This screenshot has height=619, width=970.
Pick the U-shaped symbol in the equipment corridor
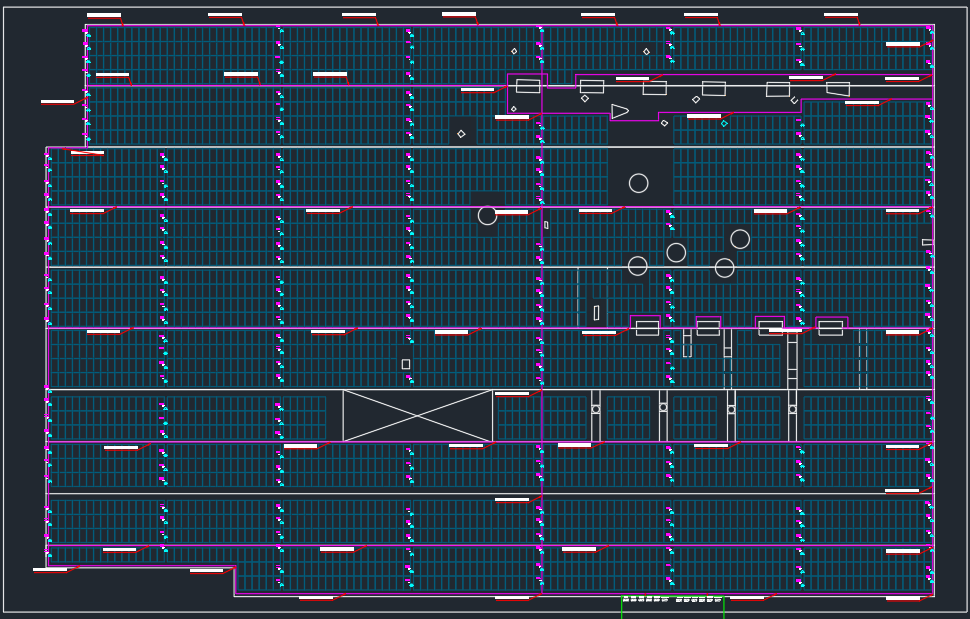[794, 100]
